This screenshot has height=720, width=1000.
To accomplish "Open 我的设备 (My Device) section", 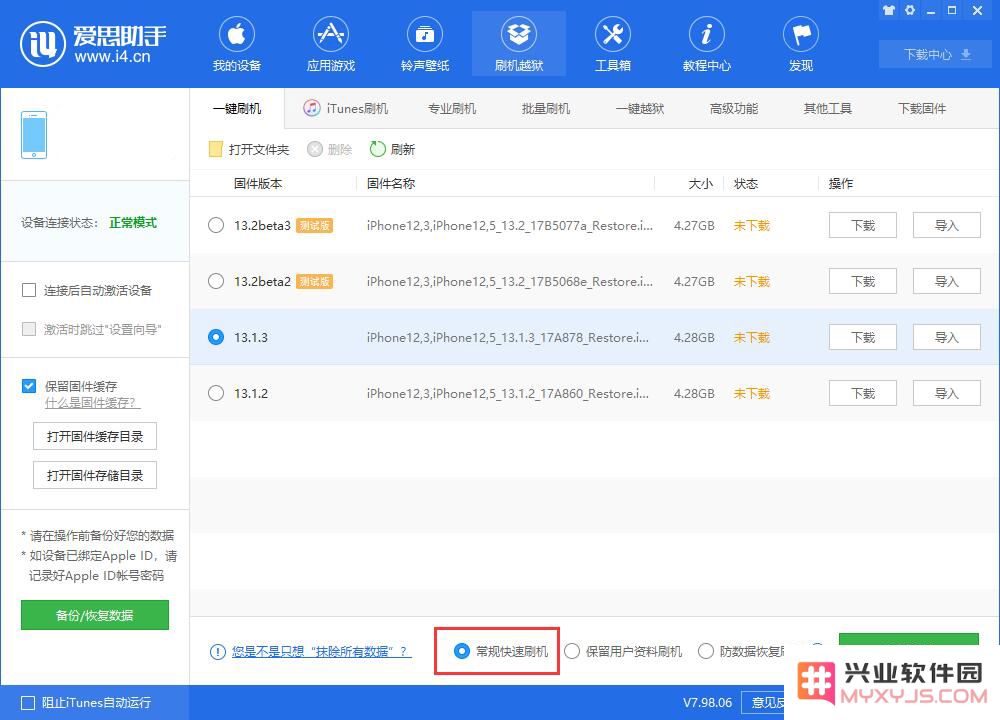I will pos(237,44).
